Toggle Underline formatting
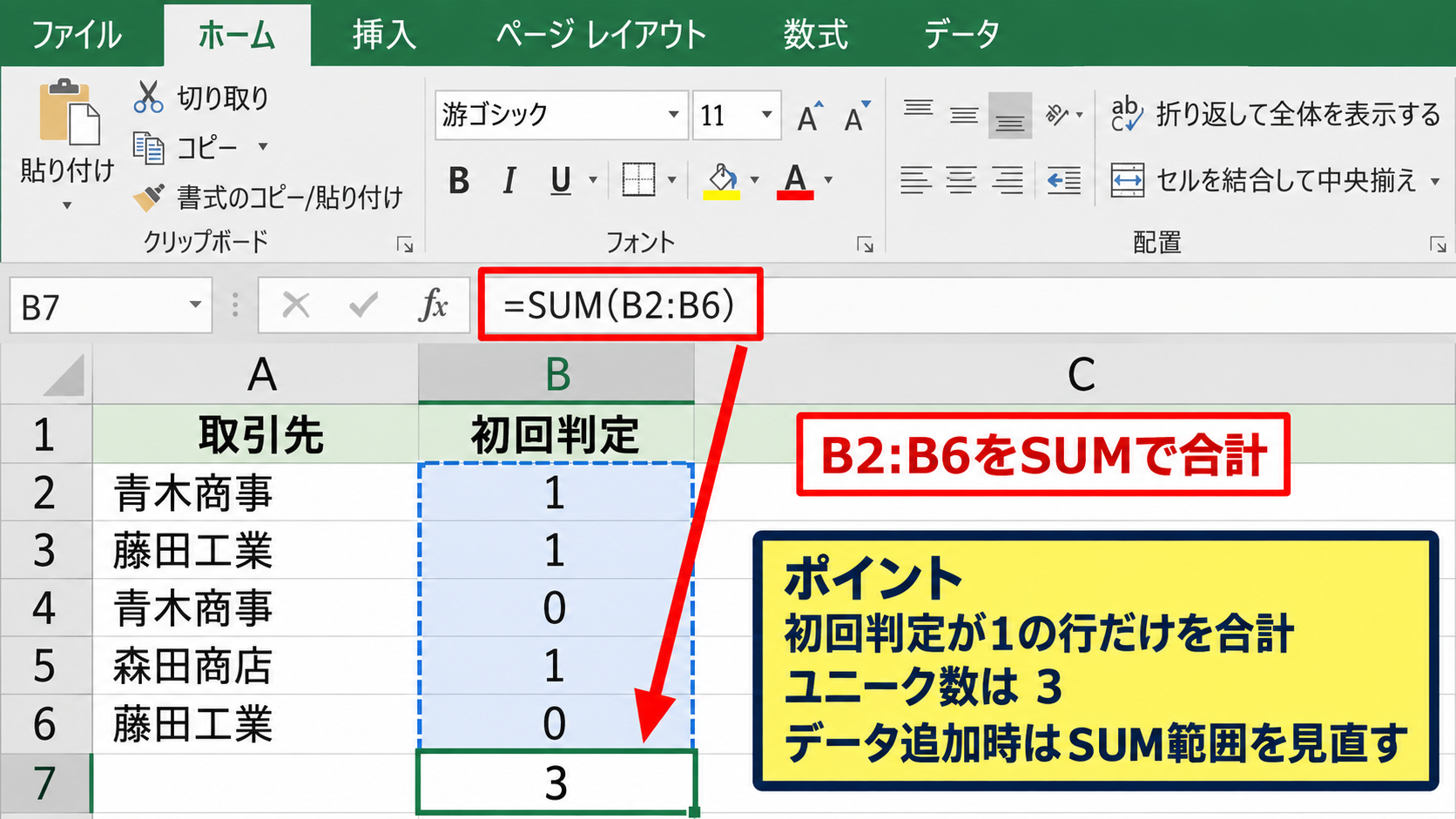 tap(561, 181)
